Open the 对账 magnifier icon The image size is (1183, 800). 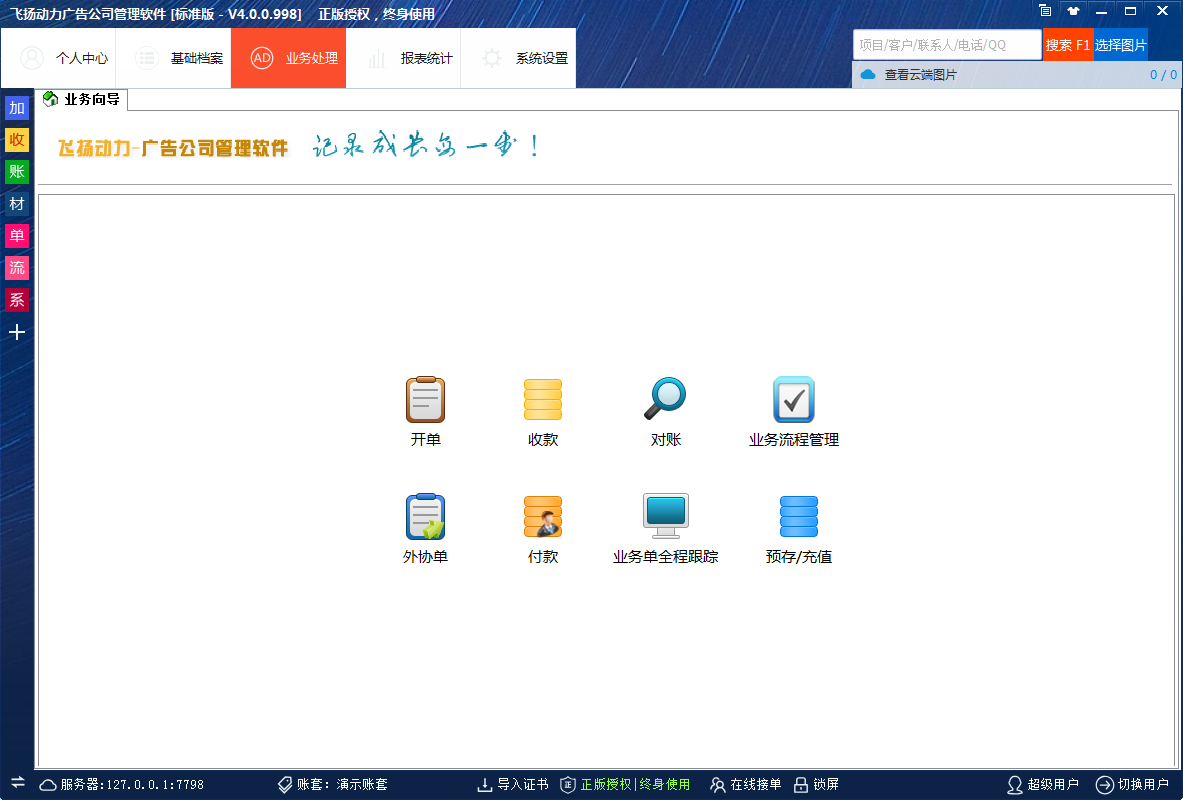(x=665, y=400)
